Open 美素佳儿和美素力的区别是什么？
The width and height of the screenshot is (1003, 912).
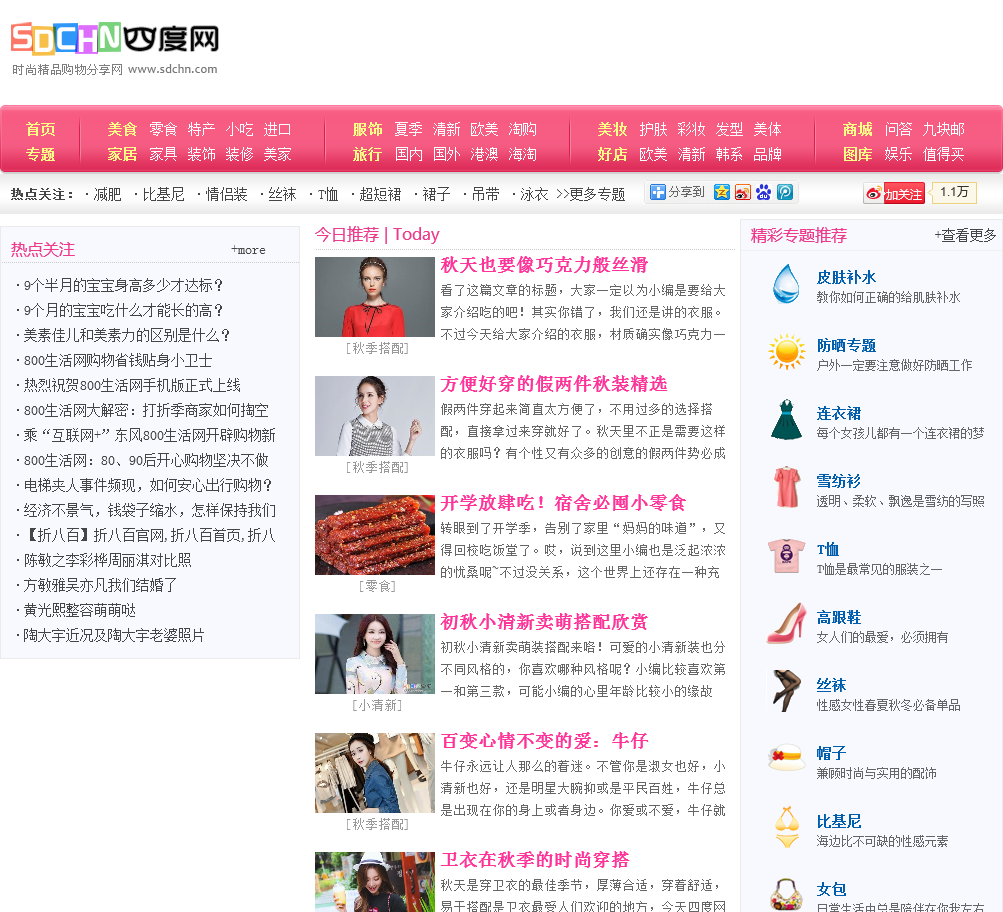(127, 335)
